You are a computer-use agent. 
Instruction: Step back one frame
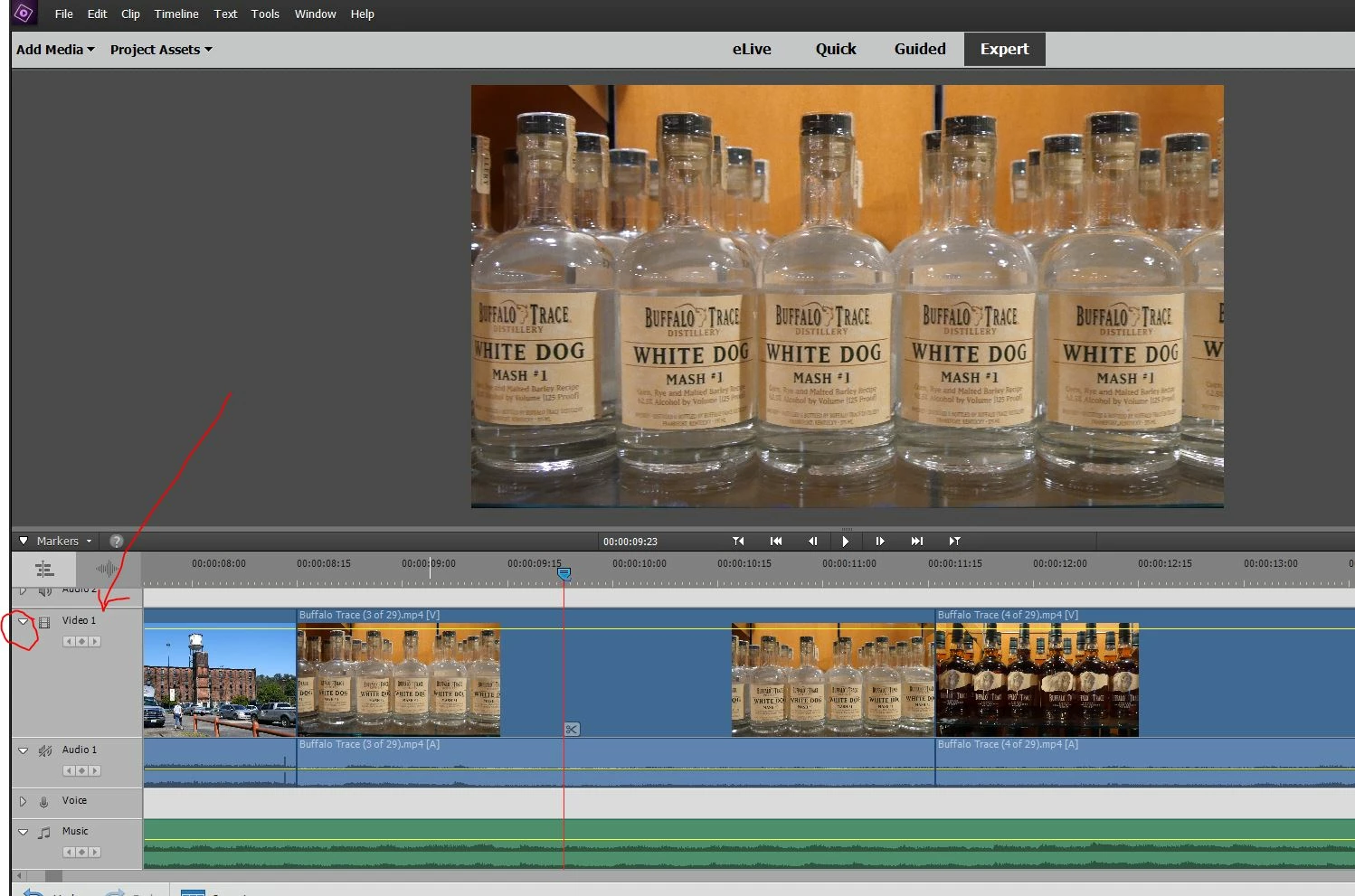812,541
